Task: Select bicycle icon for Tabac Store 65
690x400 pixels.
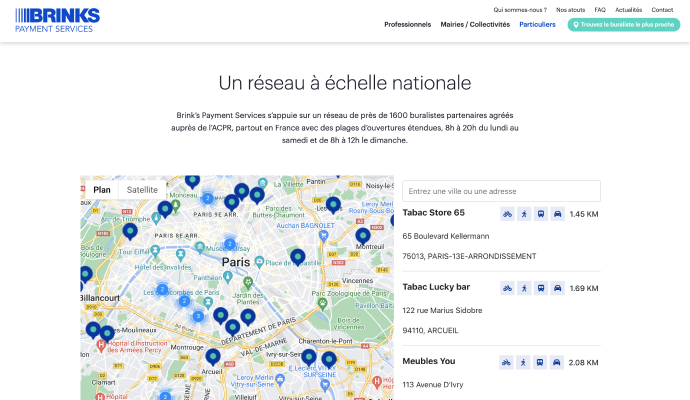Action: coord(507,214)
